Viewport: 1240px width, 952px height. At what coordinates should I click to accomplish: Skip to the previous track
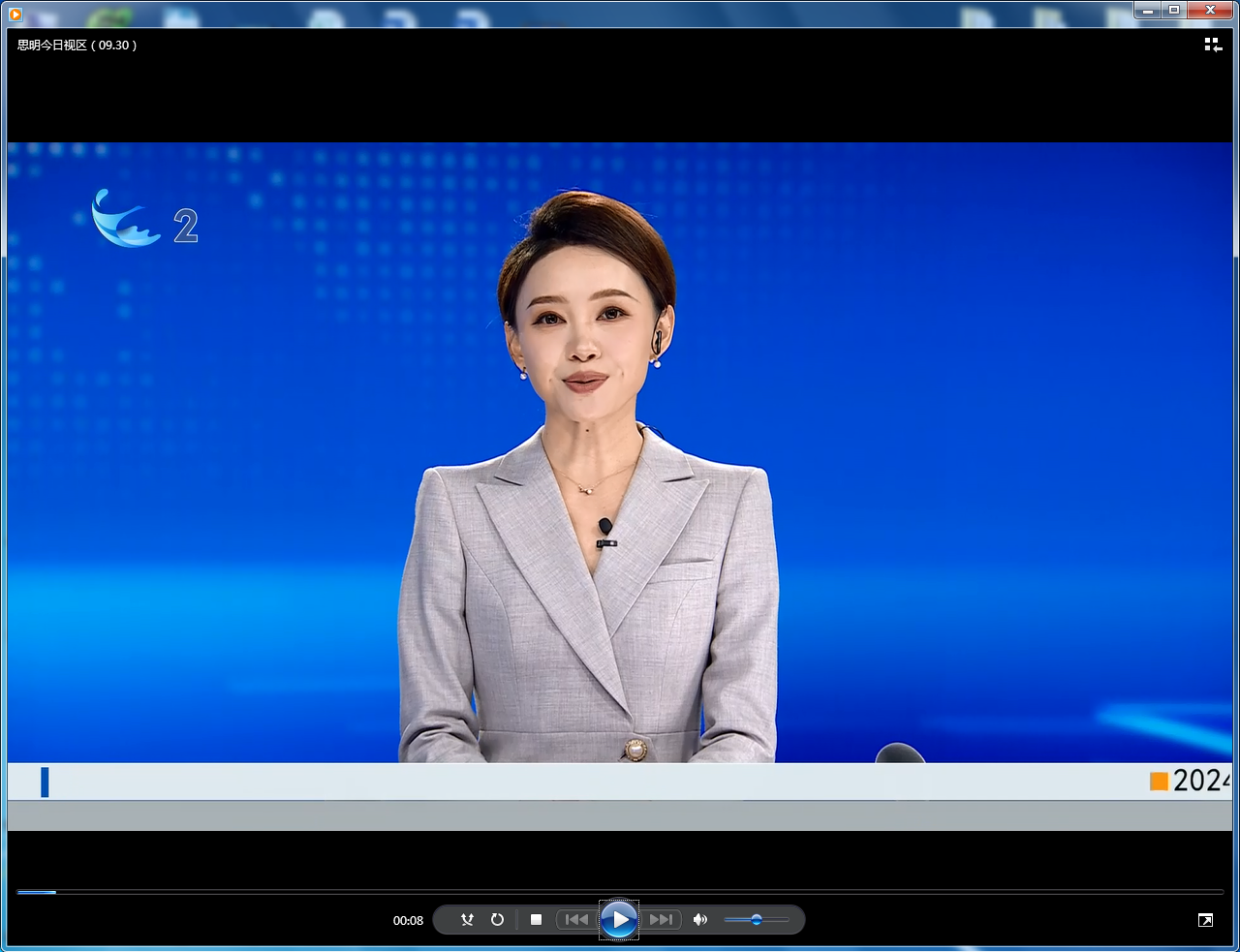point(576,920)
